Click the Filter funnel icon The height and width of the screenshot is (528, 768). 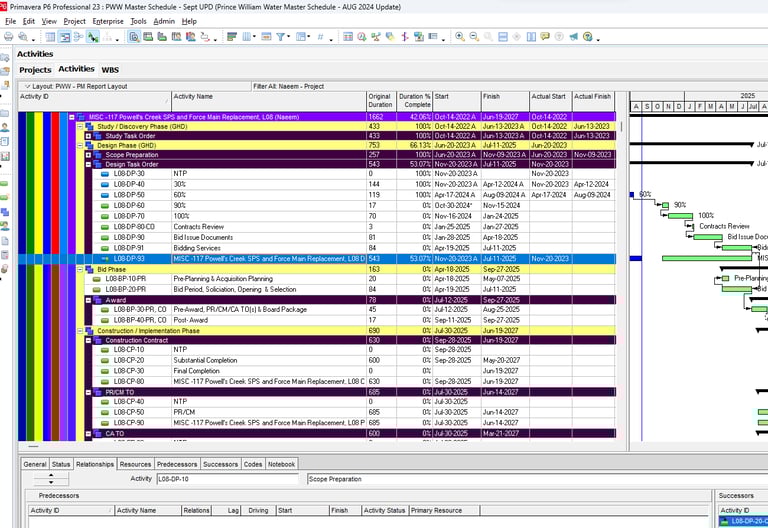(x=281, y=37)
